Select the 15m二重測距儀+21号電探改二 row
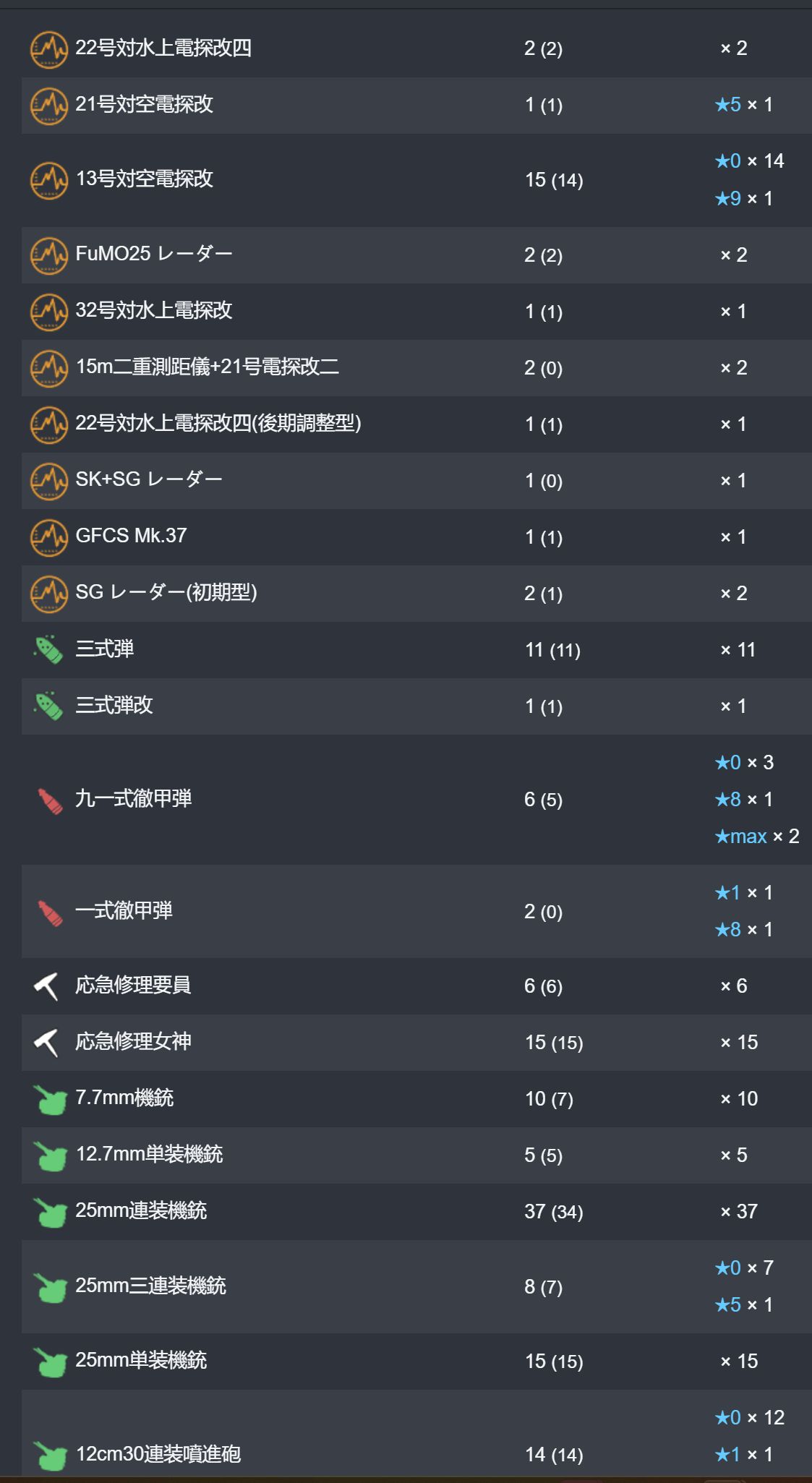 (416, 368)
